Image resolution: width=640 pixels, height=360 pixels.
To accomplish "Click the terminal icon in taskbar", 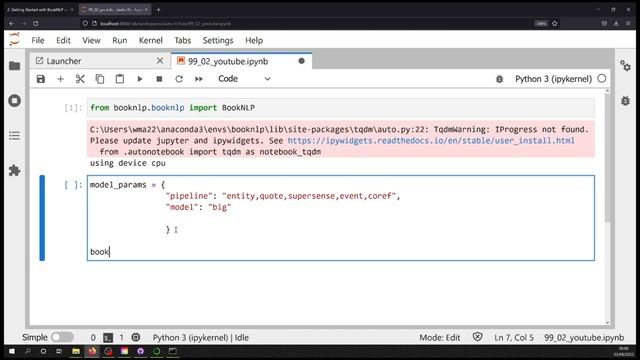I will (173, 351).
